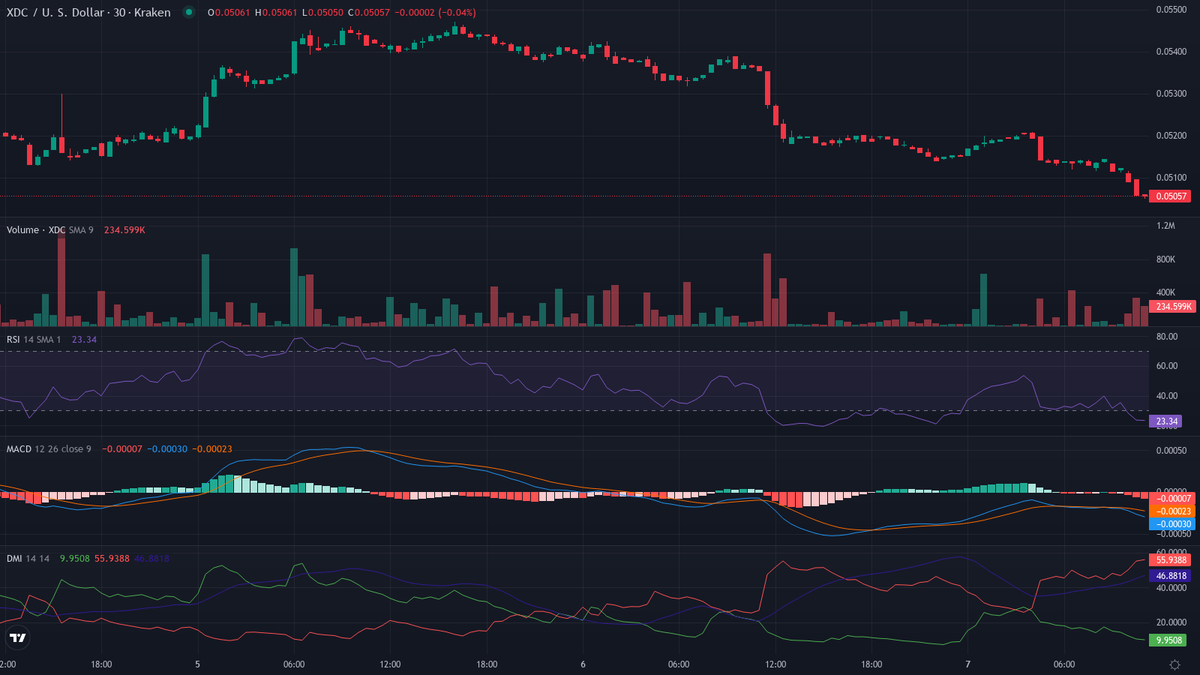
Task: Click the 800K volume axis label
Action: pos(1166,260)
